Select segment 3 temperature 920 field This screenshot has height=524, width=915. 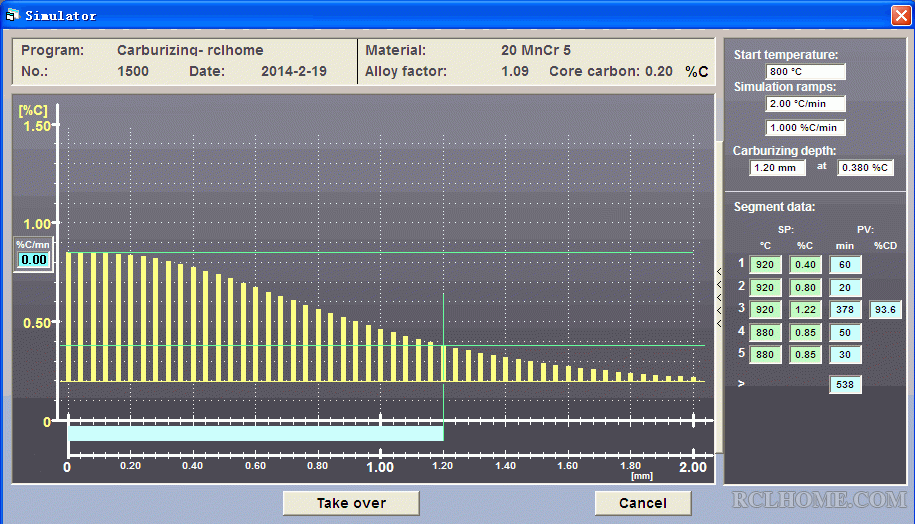pyautogui.click(x=765, y=309)
